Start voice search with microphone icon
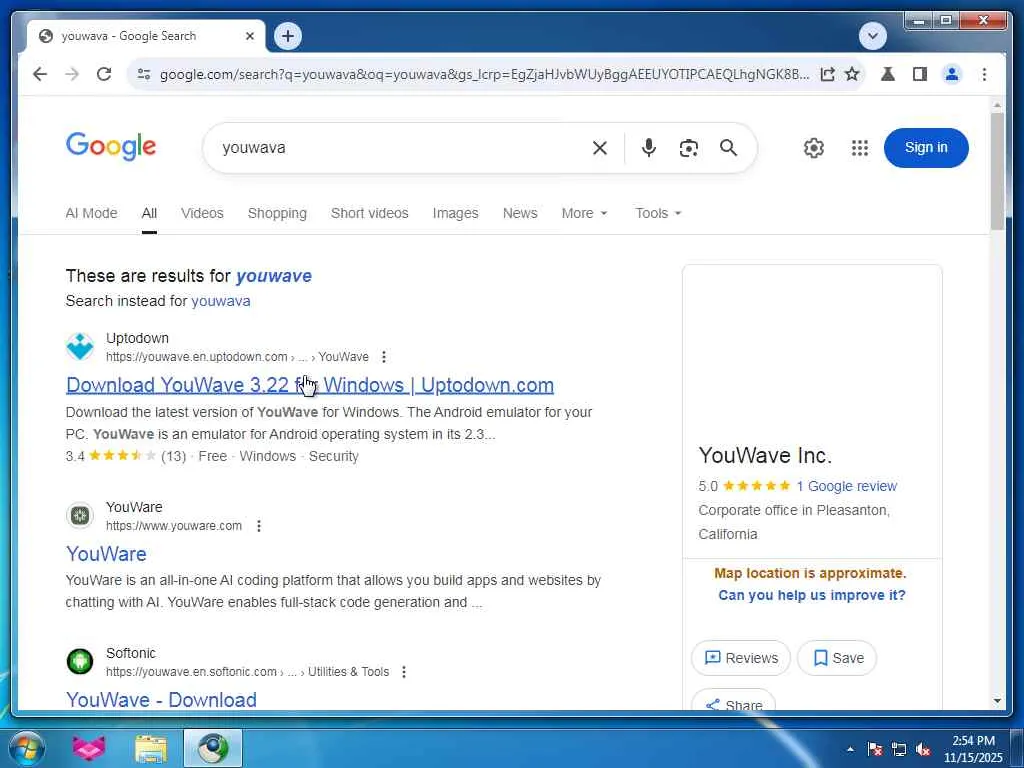Viewport: 1024px width, 768px height. click(x=648, y=148)
